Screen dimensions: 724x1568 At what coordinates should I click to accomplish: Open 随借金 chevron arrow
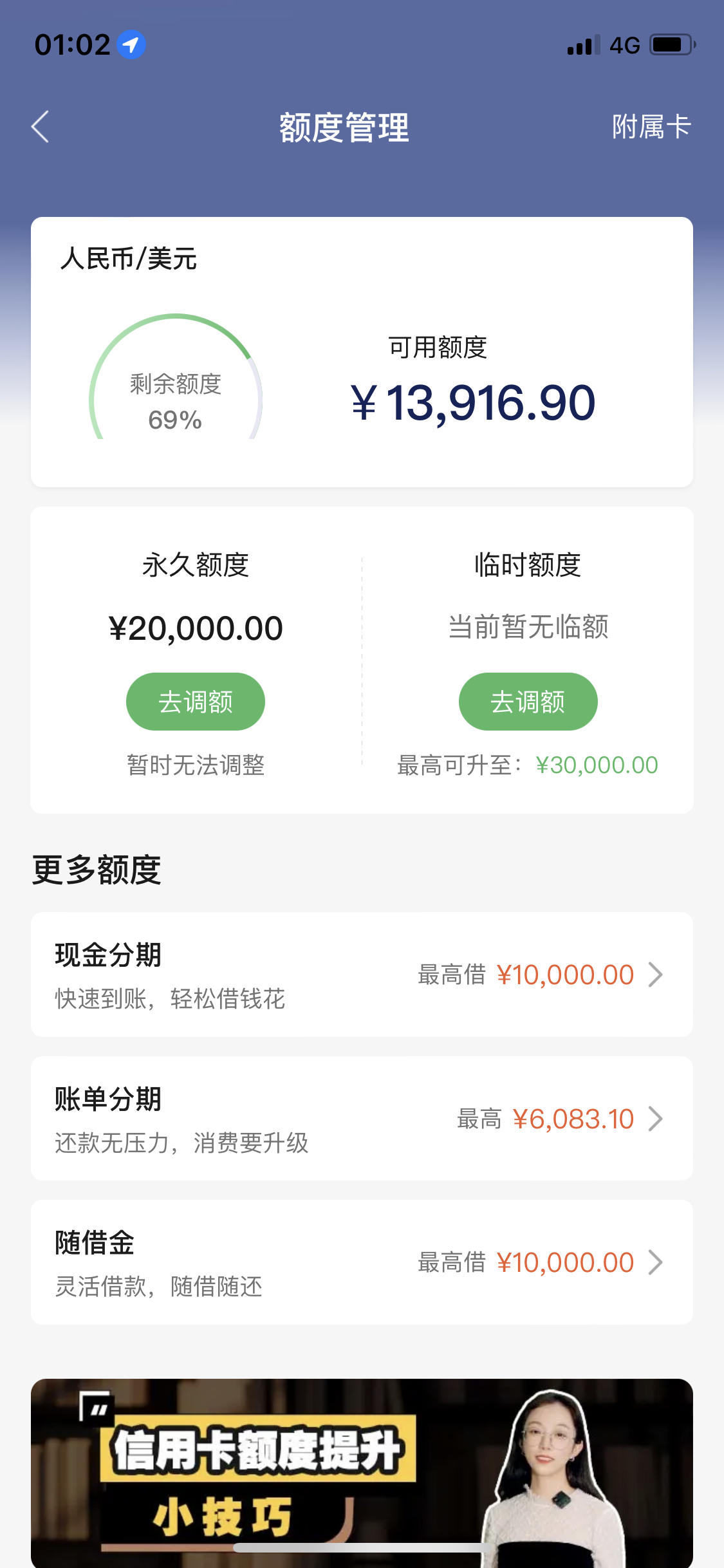point(655,1262)
